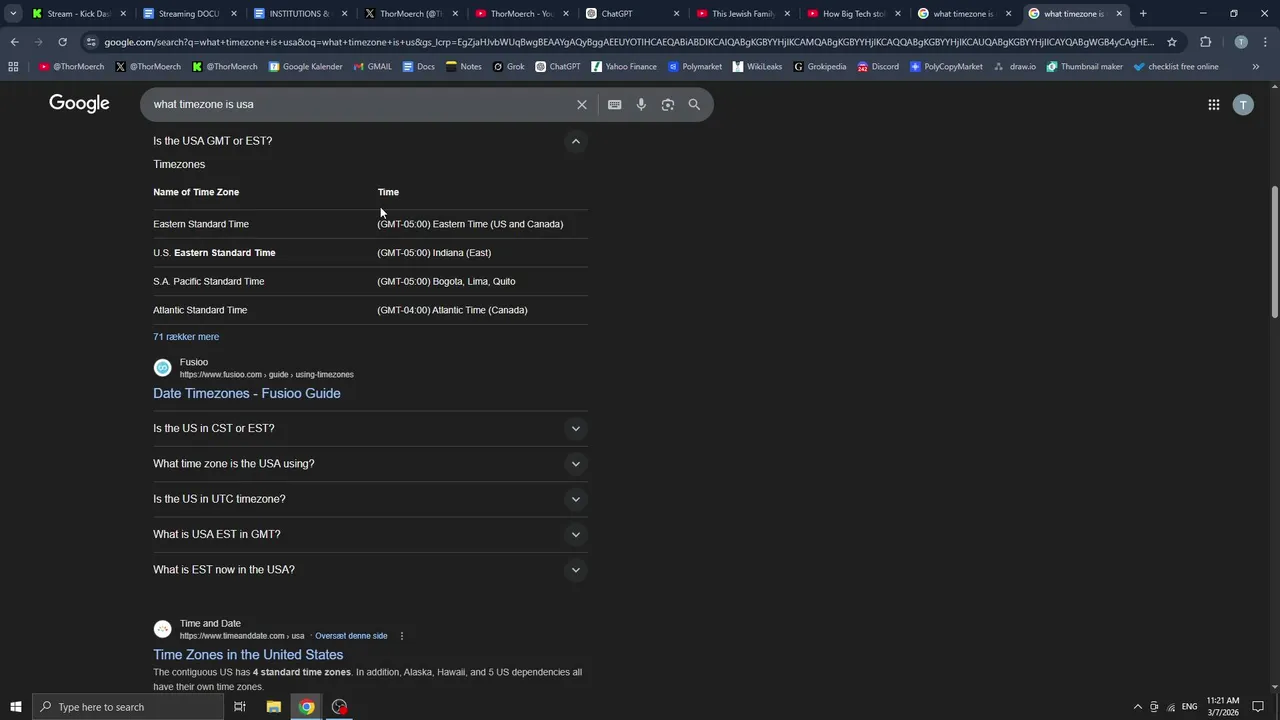Open Chrome profile icon in toolbar
Screen dimensions: 1280x720
pyautogui.click(x=1241, y=42)
